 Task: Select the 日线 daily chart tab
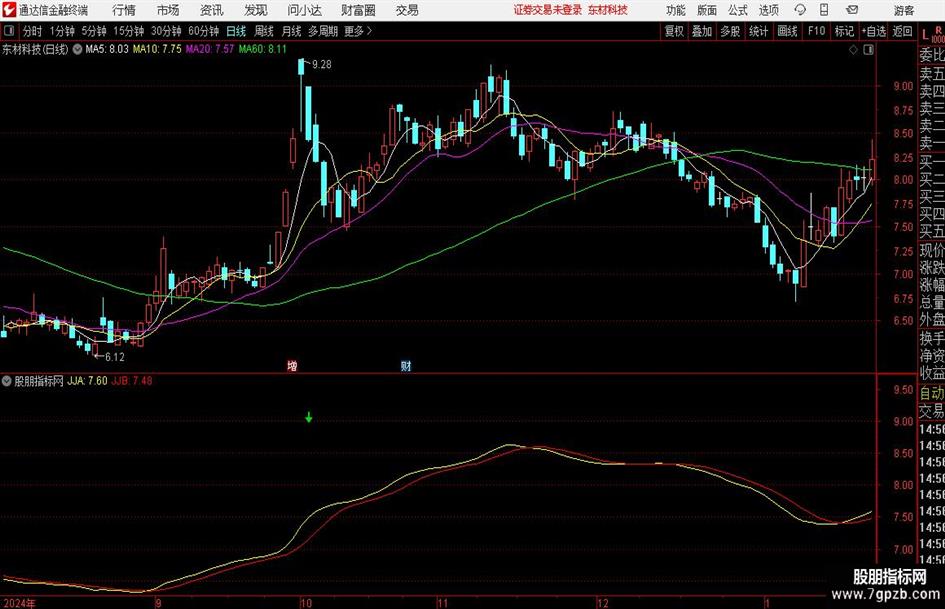(x=236, y=31)
